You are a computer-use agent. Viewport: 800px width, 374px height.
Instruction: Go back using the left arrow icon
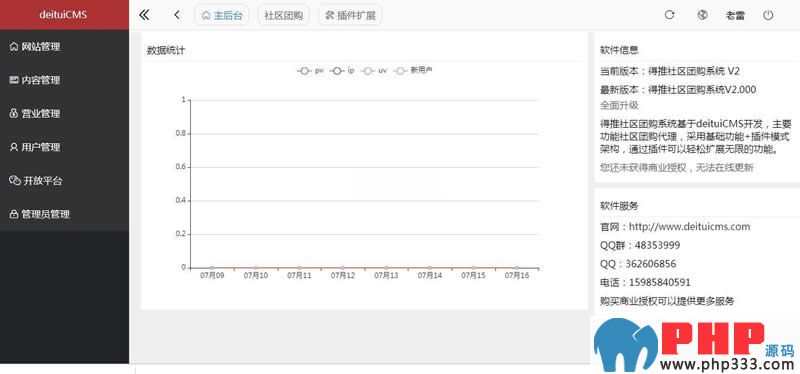[177, 15]
